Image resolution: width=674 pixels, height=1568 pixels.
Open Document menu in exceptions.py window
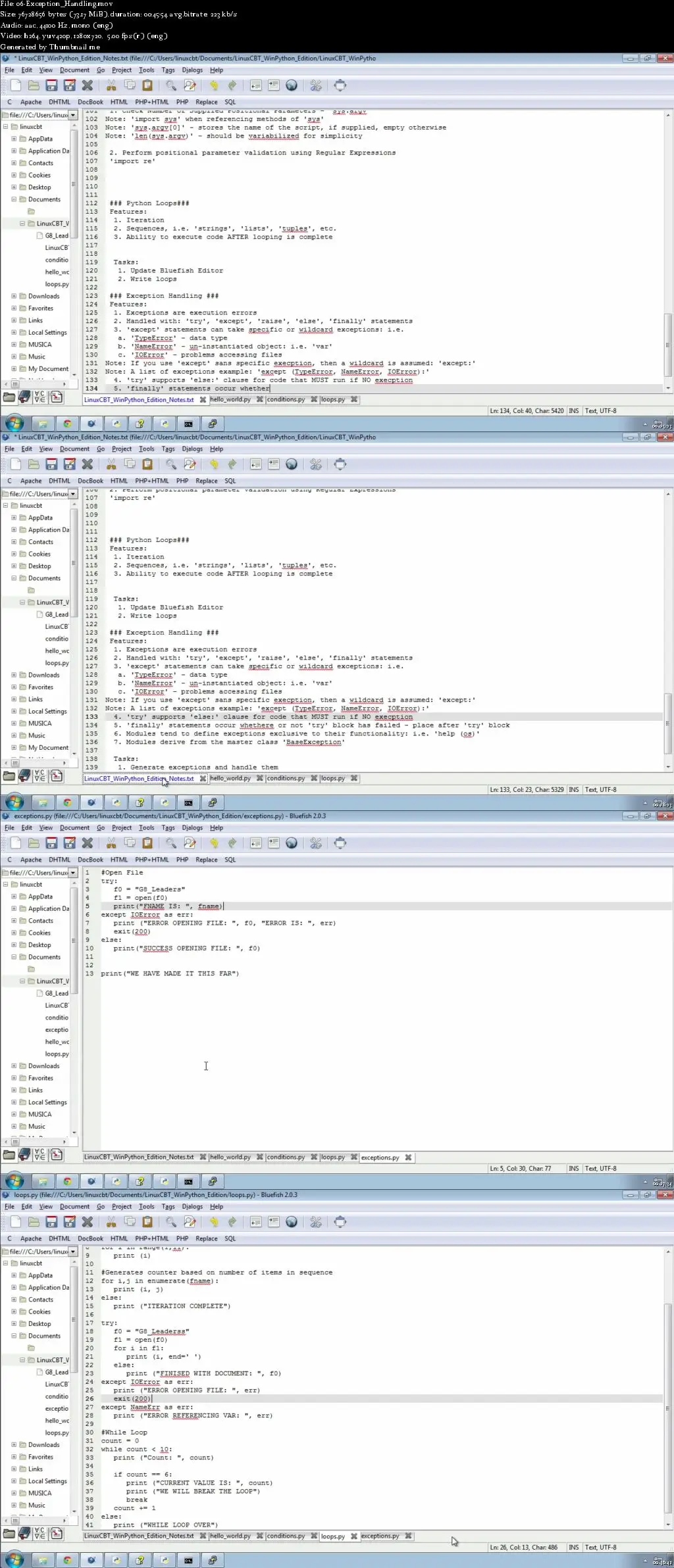74,827
